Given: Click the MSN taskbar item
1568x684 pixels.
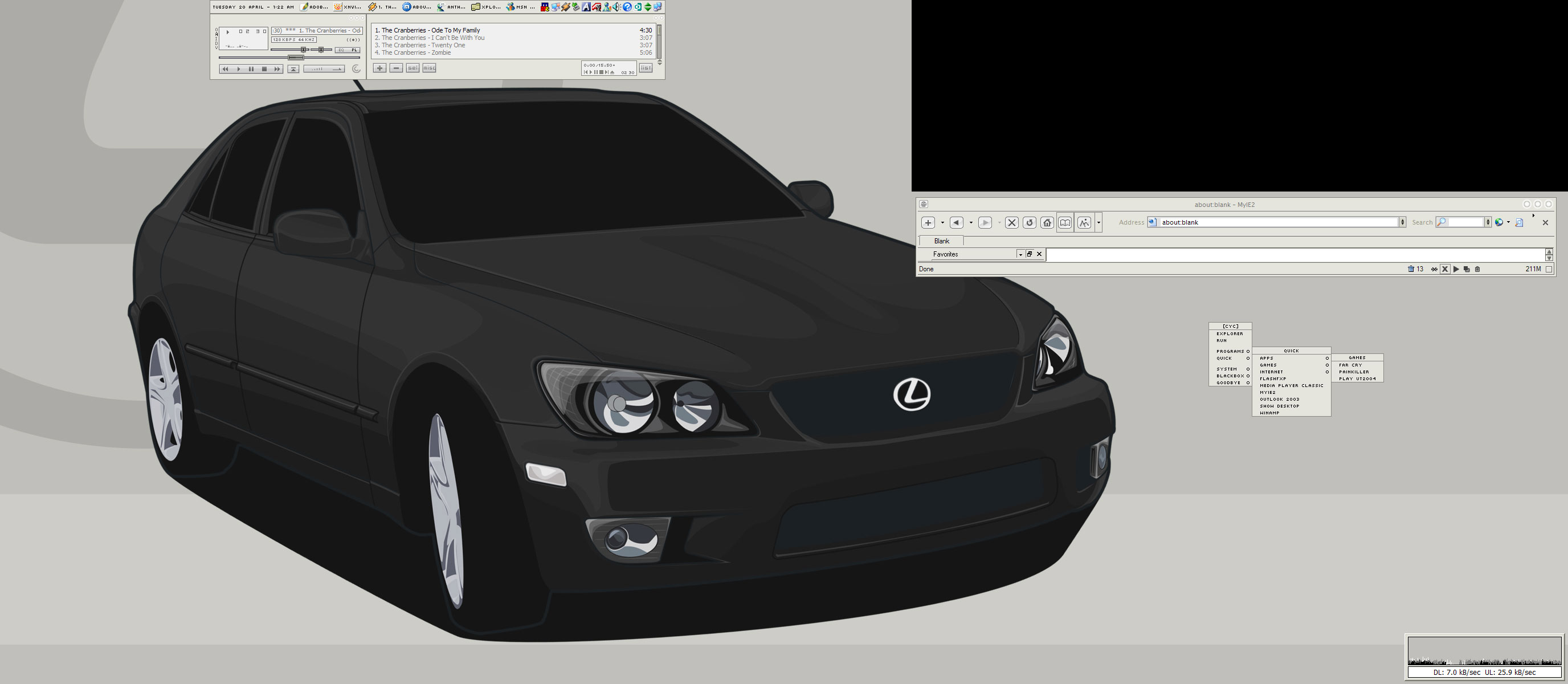Looking at the screenshot, I should click(x=520, y=7).
